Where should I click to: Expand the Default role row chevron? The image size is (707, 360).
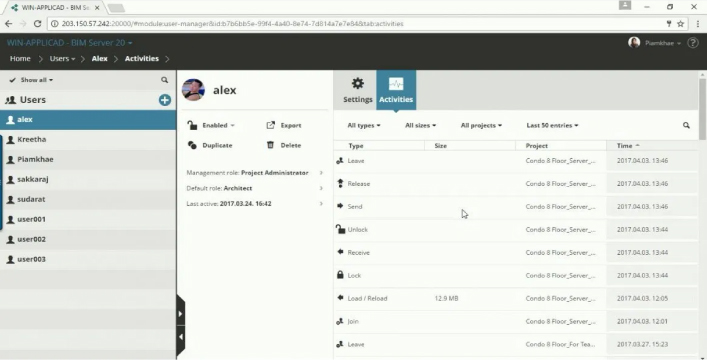(321, 188)
